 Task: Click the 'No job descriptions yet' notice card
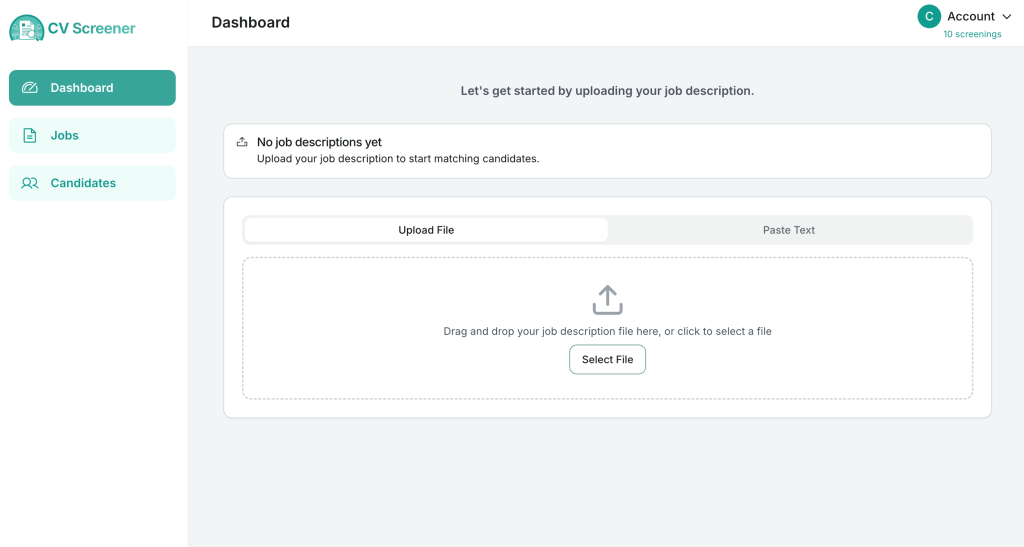point(607,151)
